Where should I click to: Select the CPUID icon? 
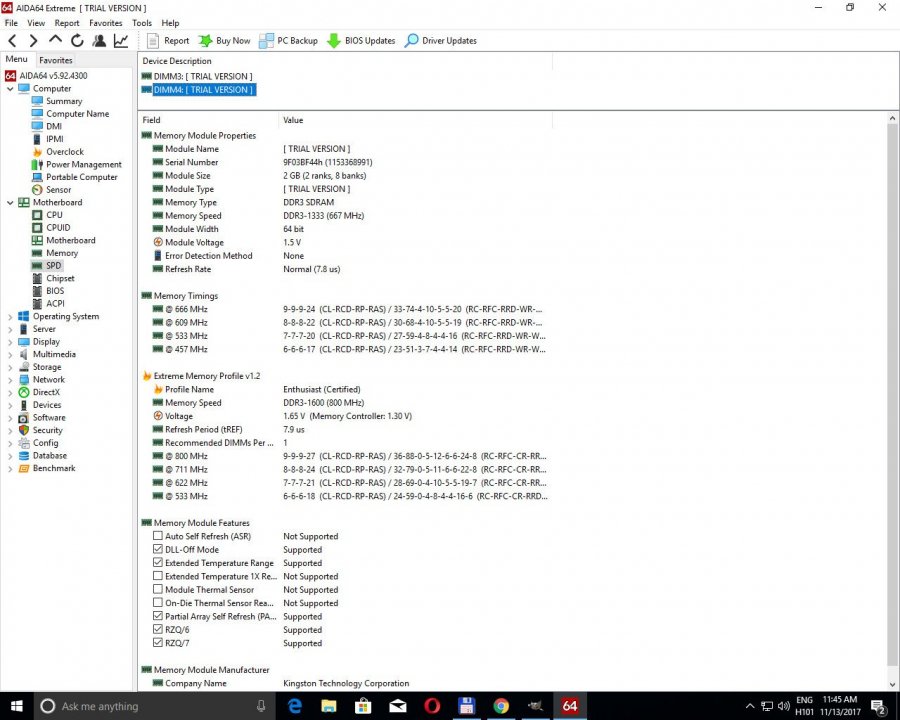pyautogui.click(x=37, y=227)
